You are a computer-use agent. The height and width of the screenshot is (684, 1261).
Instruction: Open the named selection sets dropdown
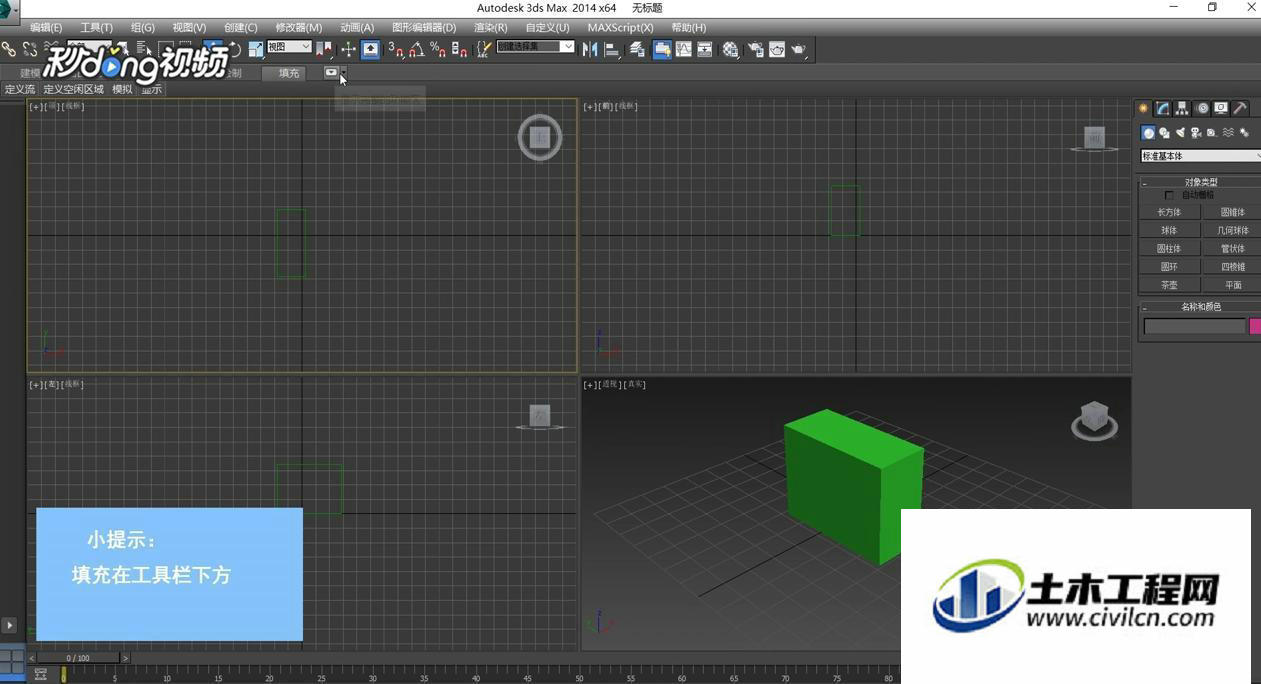click(x=536, y=47)
